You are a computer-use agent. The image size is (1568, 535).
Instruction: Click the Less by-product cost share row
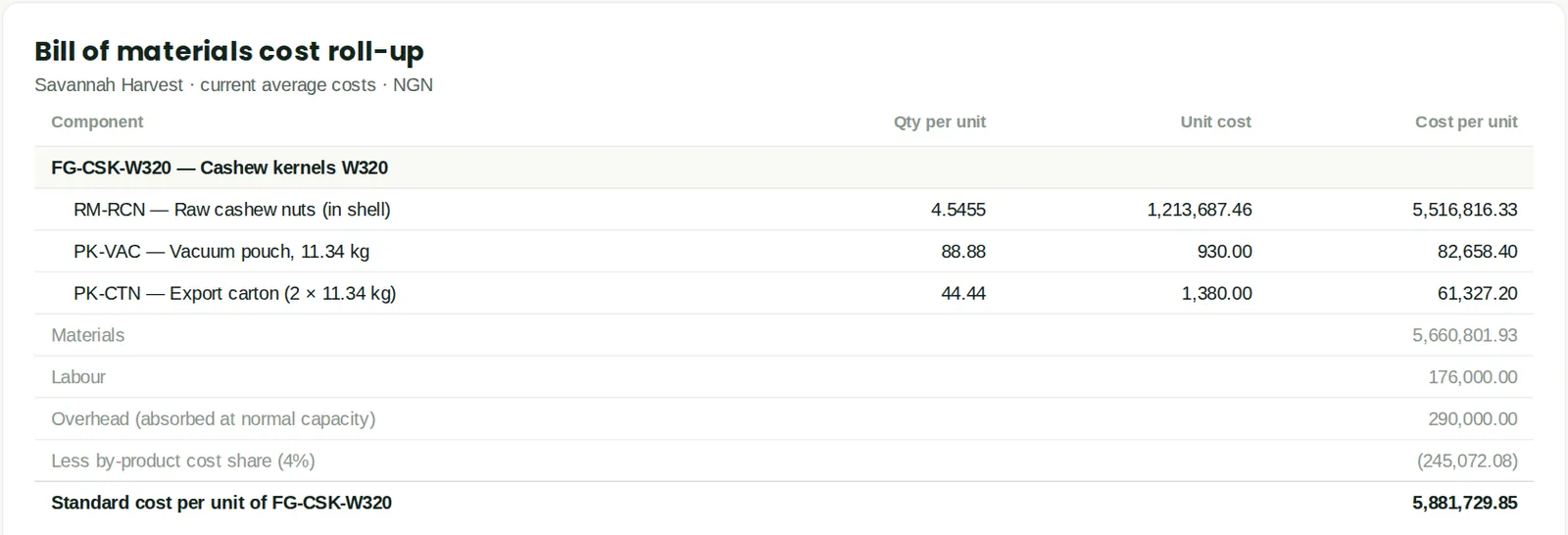click(784, 461)
